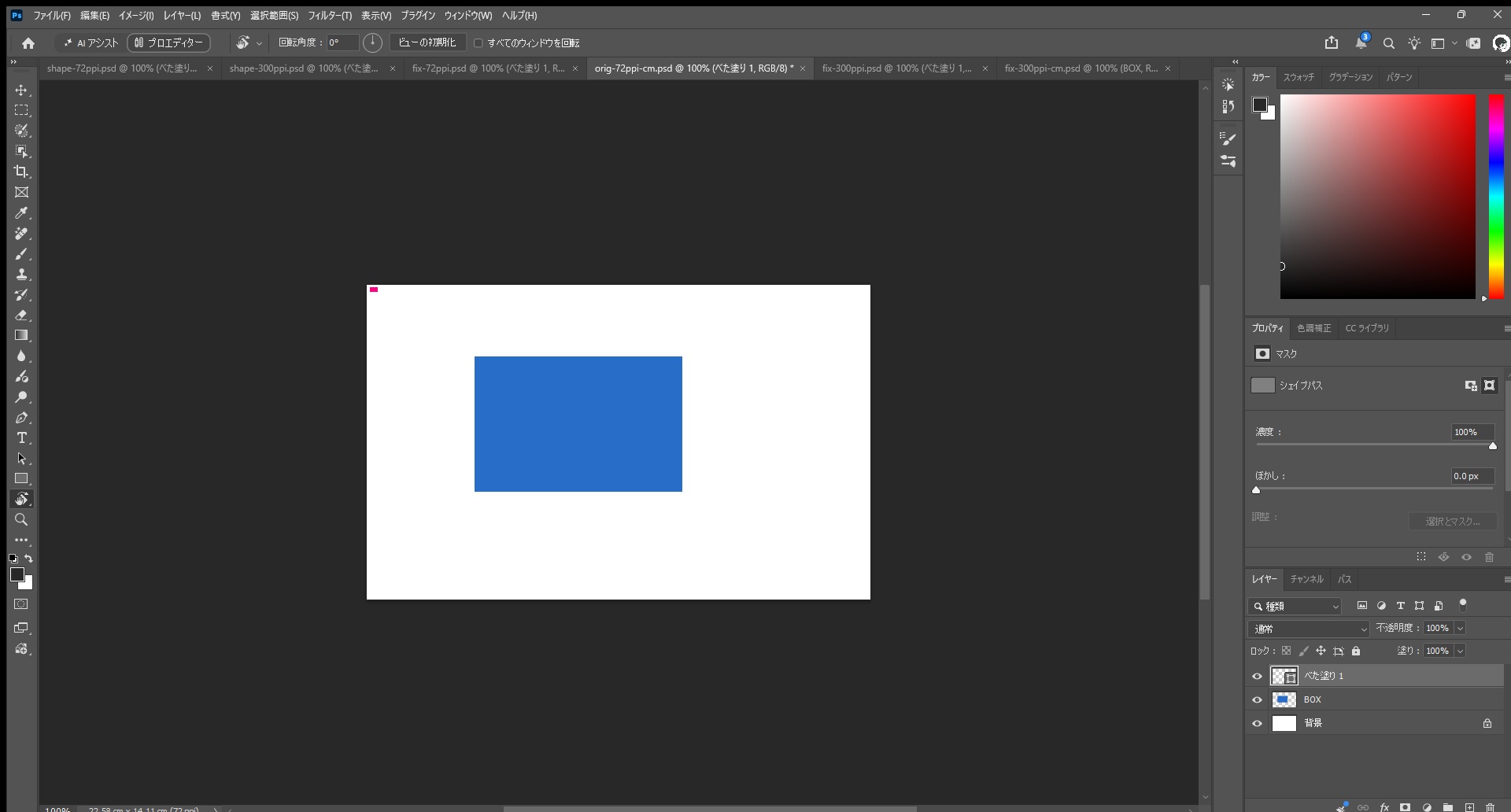Select the Eyedropper tool
Screen dimensions: 1511x812
tap(21, 212)
